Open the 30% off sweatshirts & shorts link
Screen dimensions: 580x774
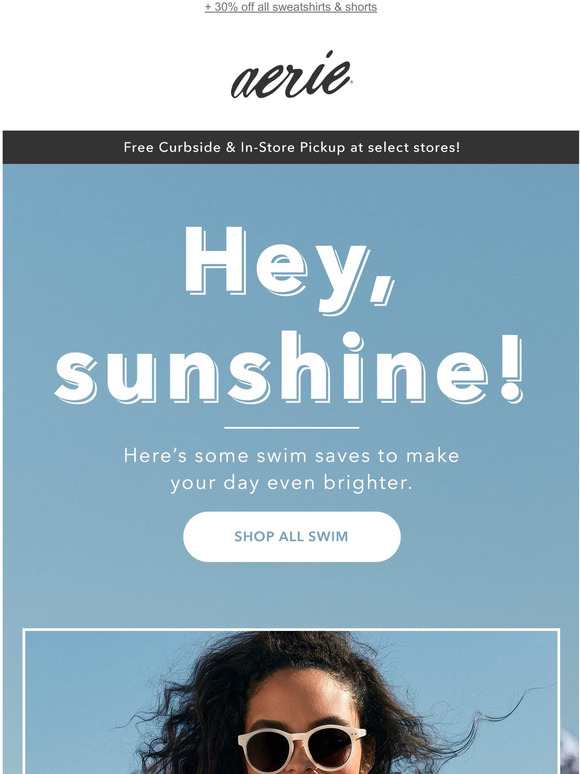pos(291,7)
